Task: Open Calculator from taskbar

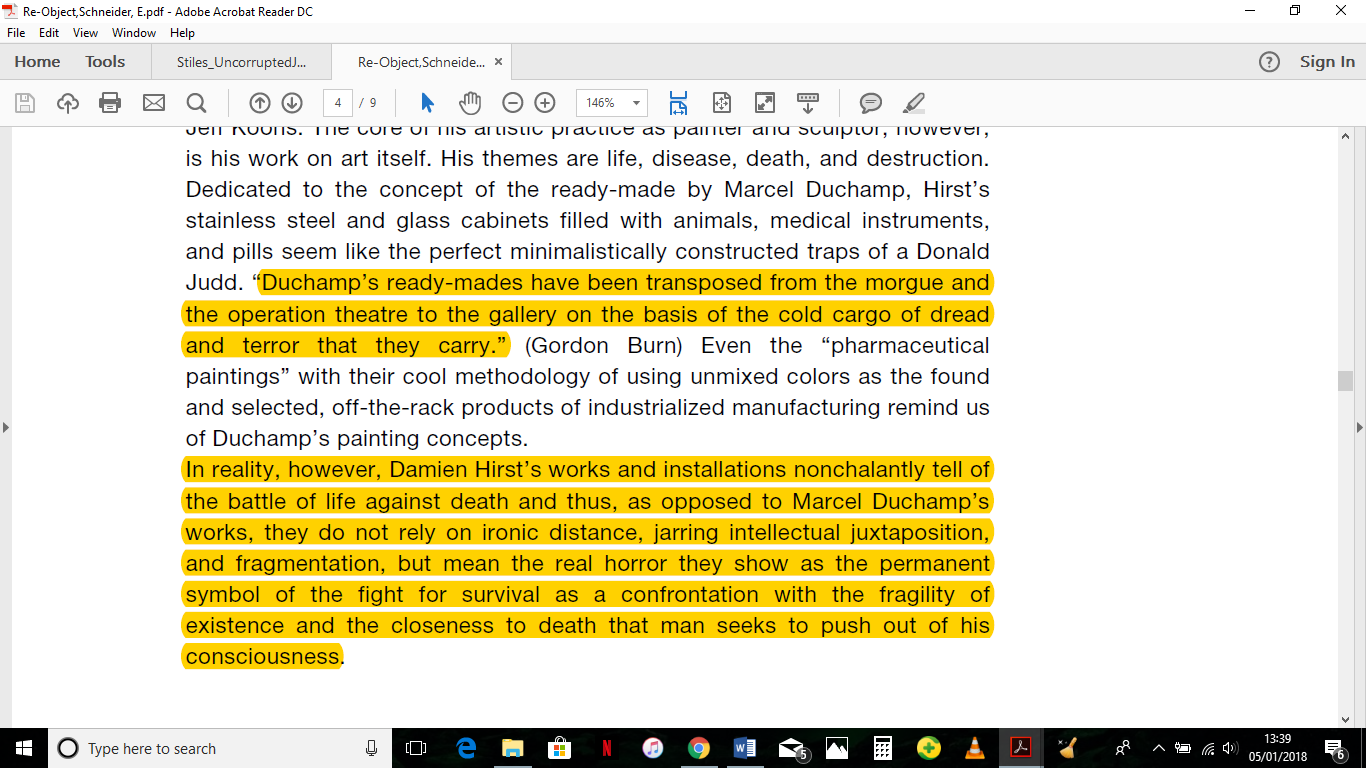Action: [883, 748]
